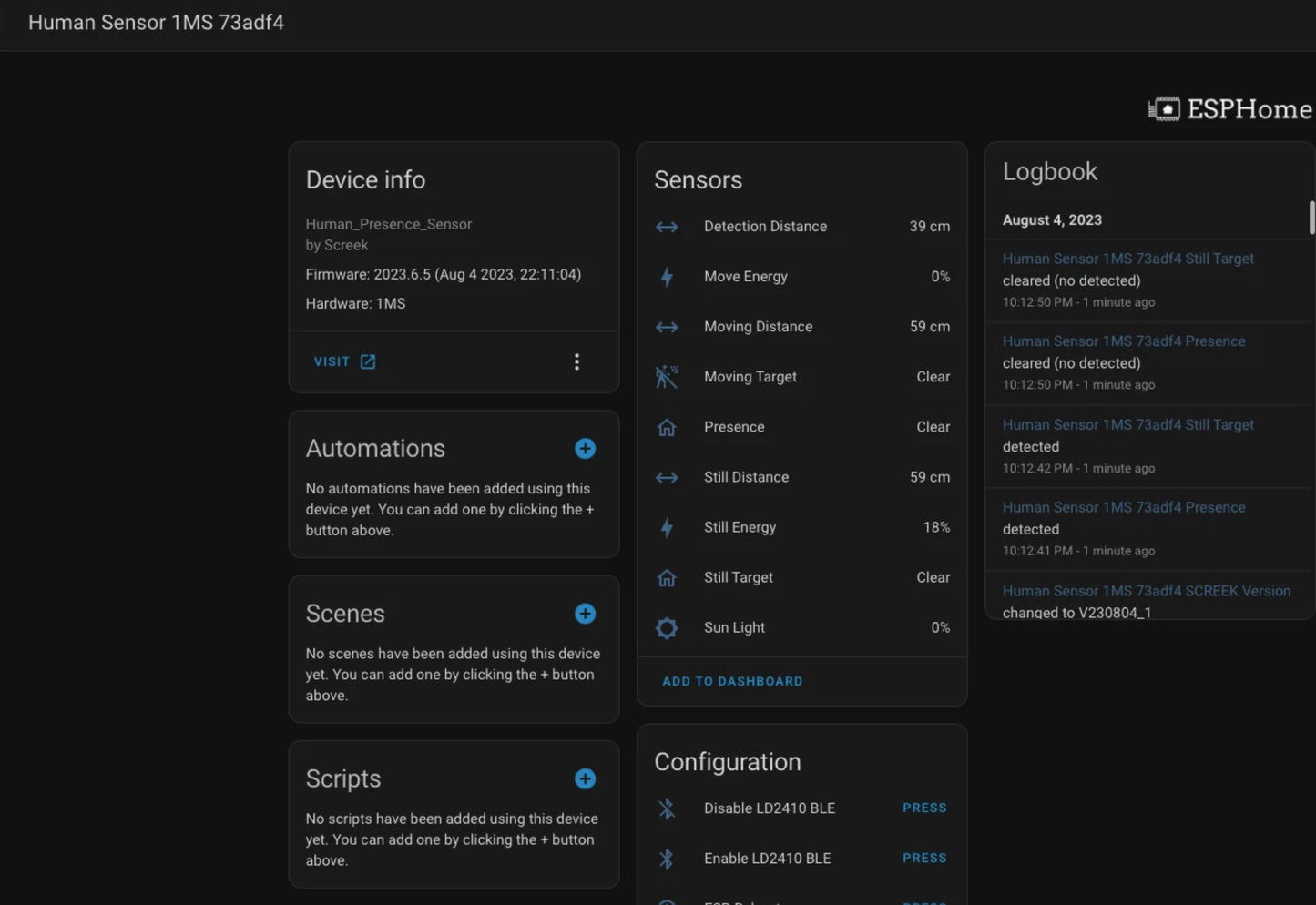The width and height of the screenshot is (1316, 905).
Task: Open Still Target detected entry at 10:12:42 PM
Action: [x=1148, y=446]
